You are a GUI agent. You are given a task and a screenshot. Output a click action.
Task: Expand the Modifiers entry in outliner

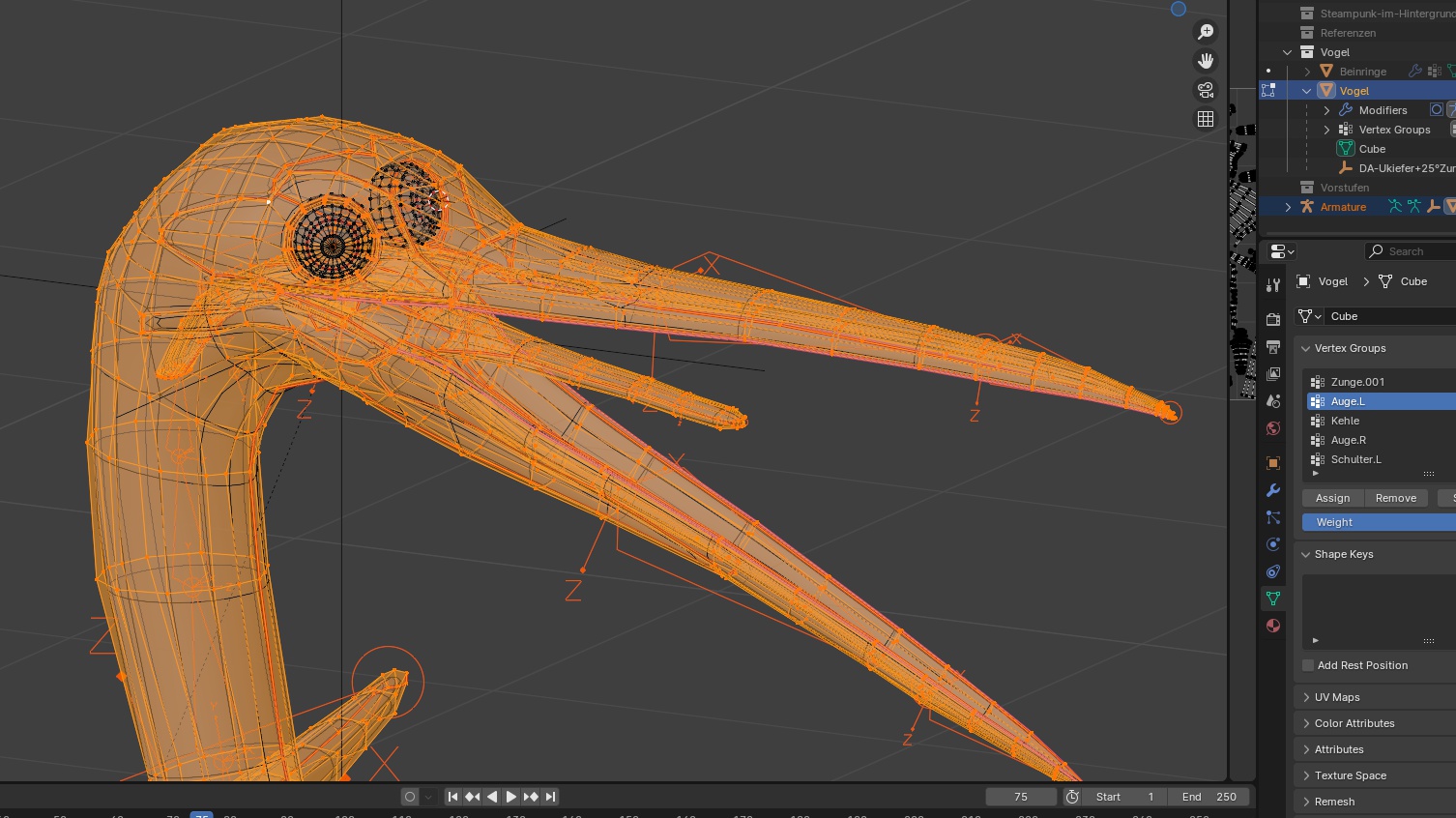pyautogui.click(x=1326, y=110)
